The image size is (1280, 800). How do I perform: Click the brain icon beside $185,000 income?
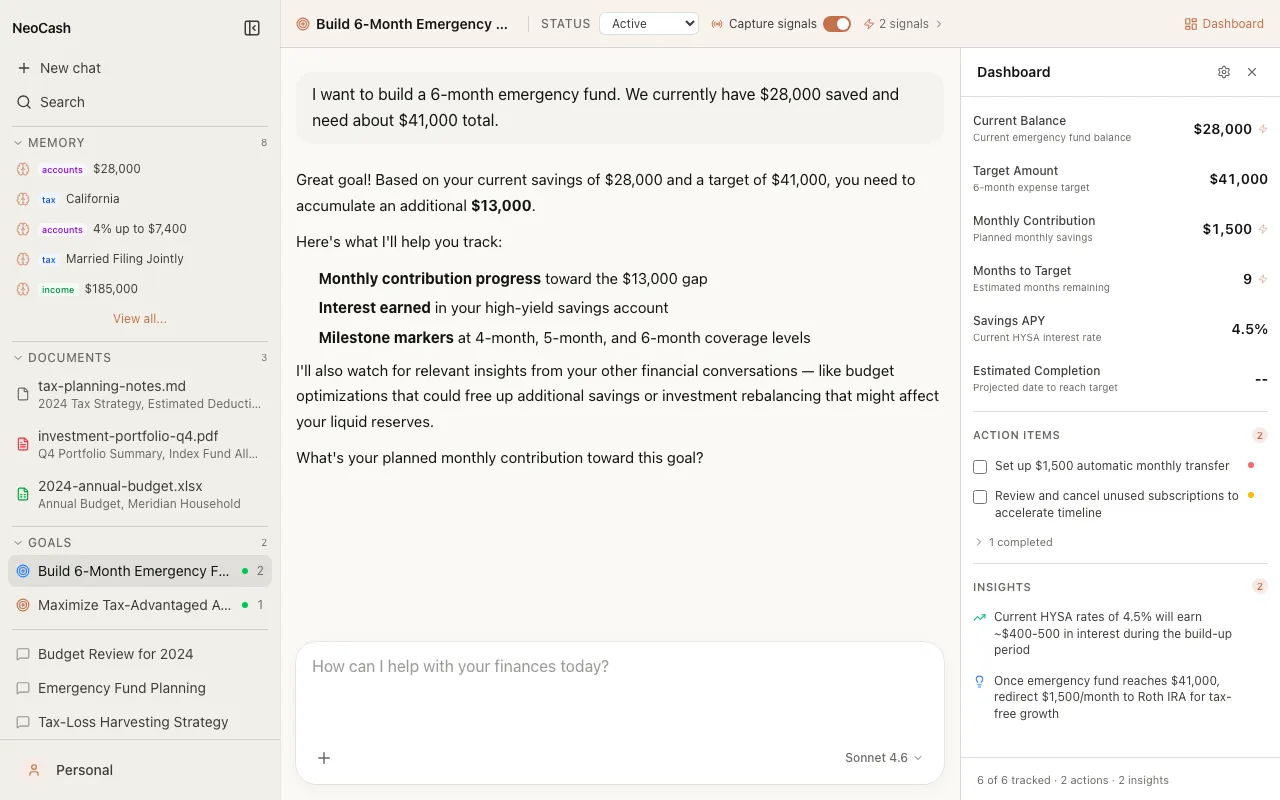pyautogui.click(x=23, y=289)
